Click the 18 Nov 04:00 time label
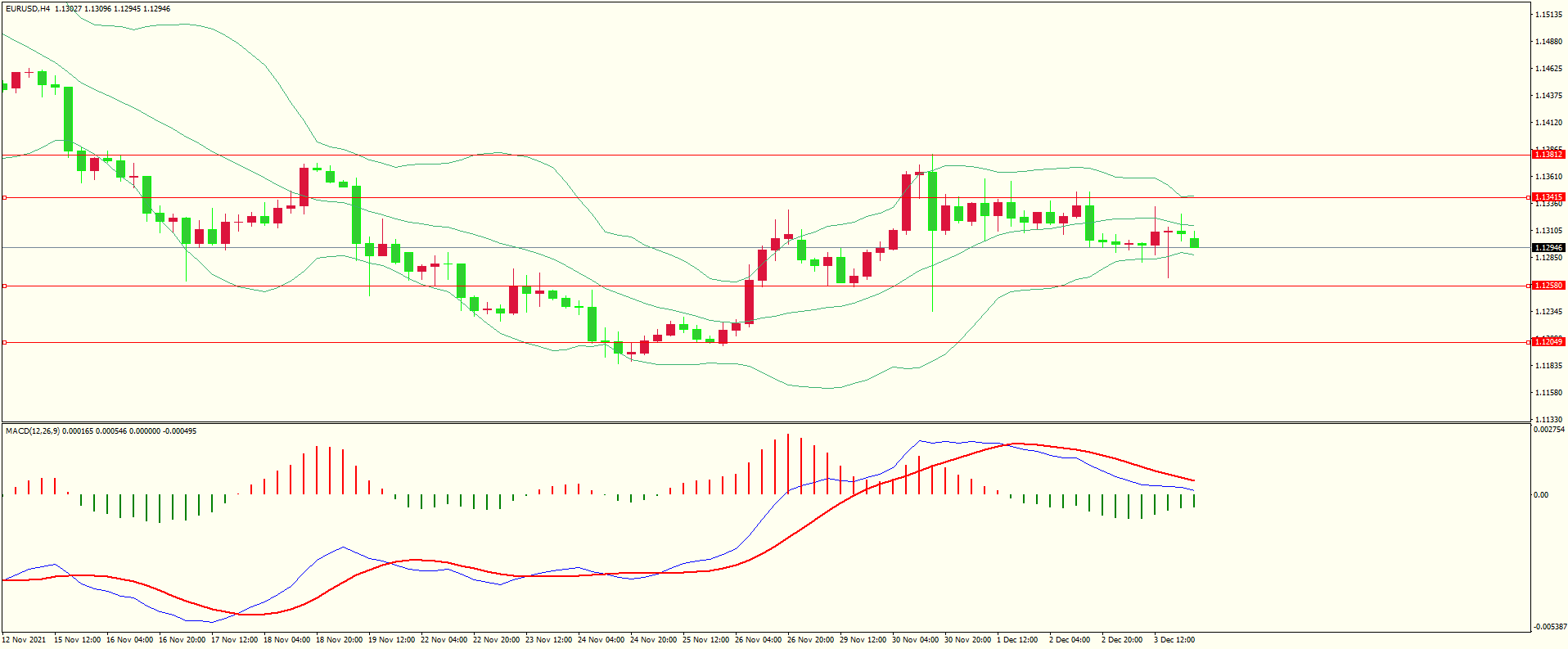This screenshot has width=1568, height=649. 287,640
